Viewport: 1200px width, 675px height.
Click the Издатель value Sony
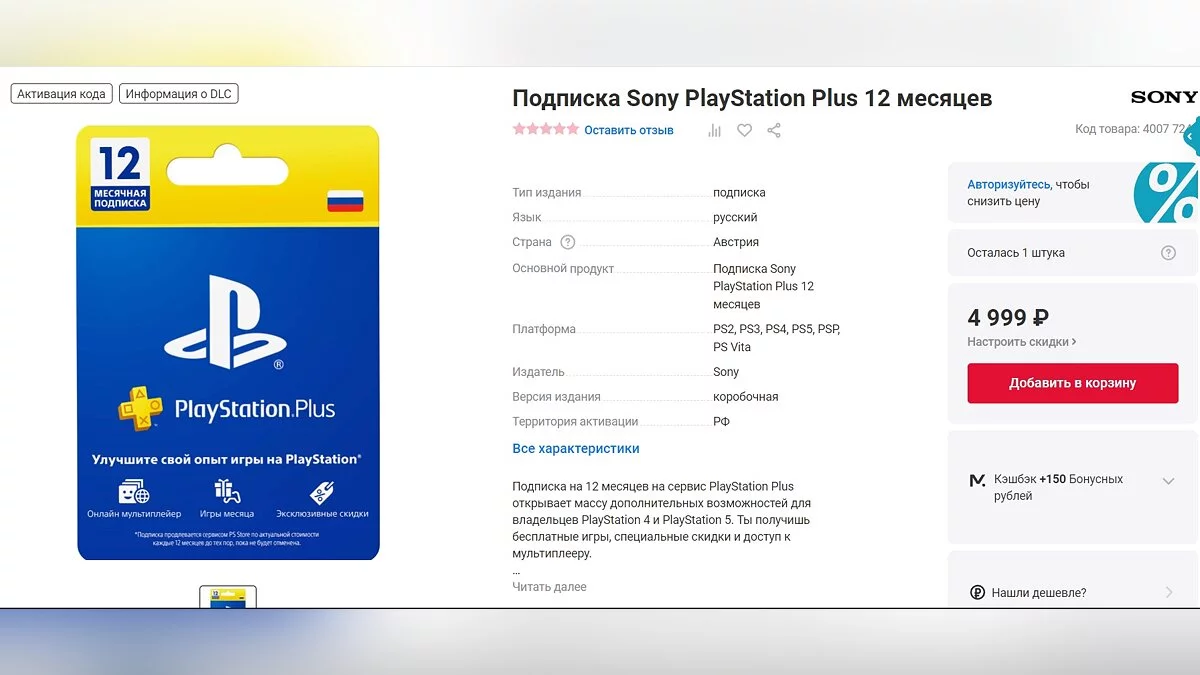(x=726, y=372)
